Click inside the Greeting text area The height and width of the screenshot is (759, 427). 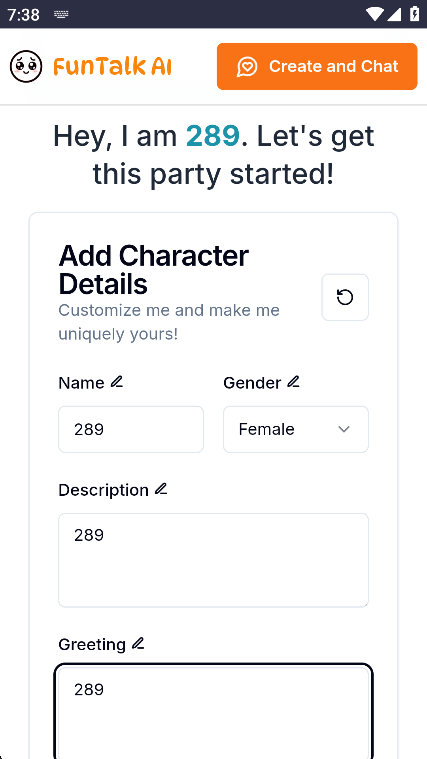pyautogui.click(x=214, y=712)
